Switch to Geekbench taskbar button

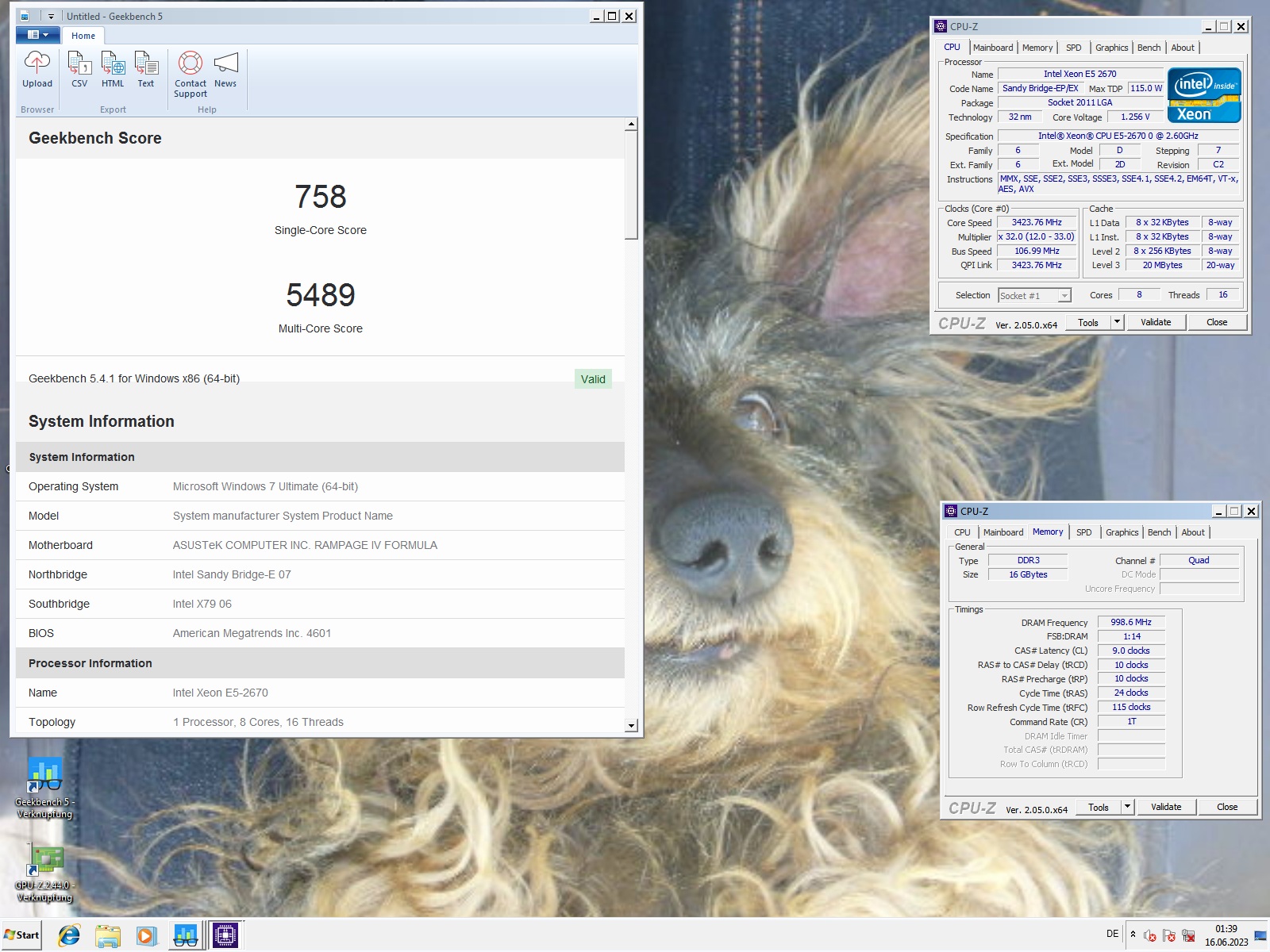[x=185, y=935]
